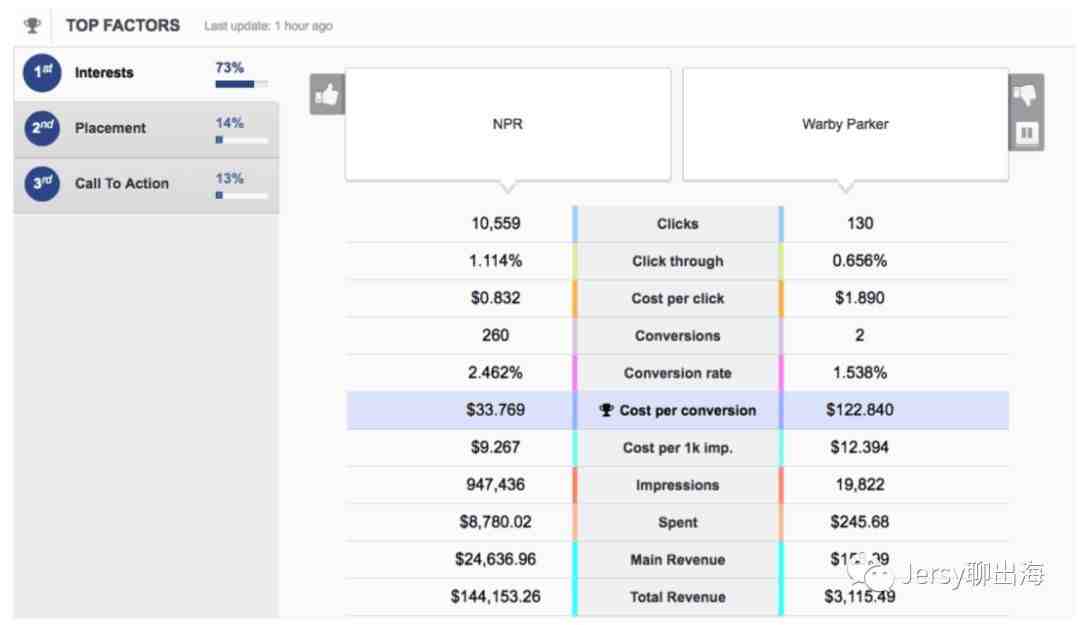
Task: Click the NPR impressions value 947,436
Action: coord(496,484)
